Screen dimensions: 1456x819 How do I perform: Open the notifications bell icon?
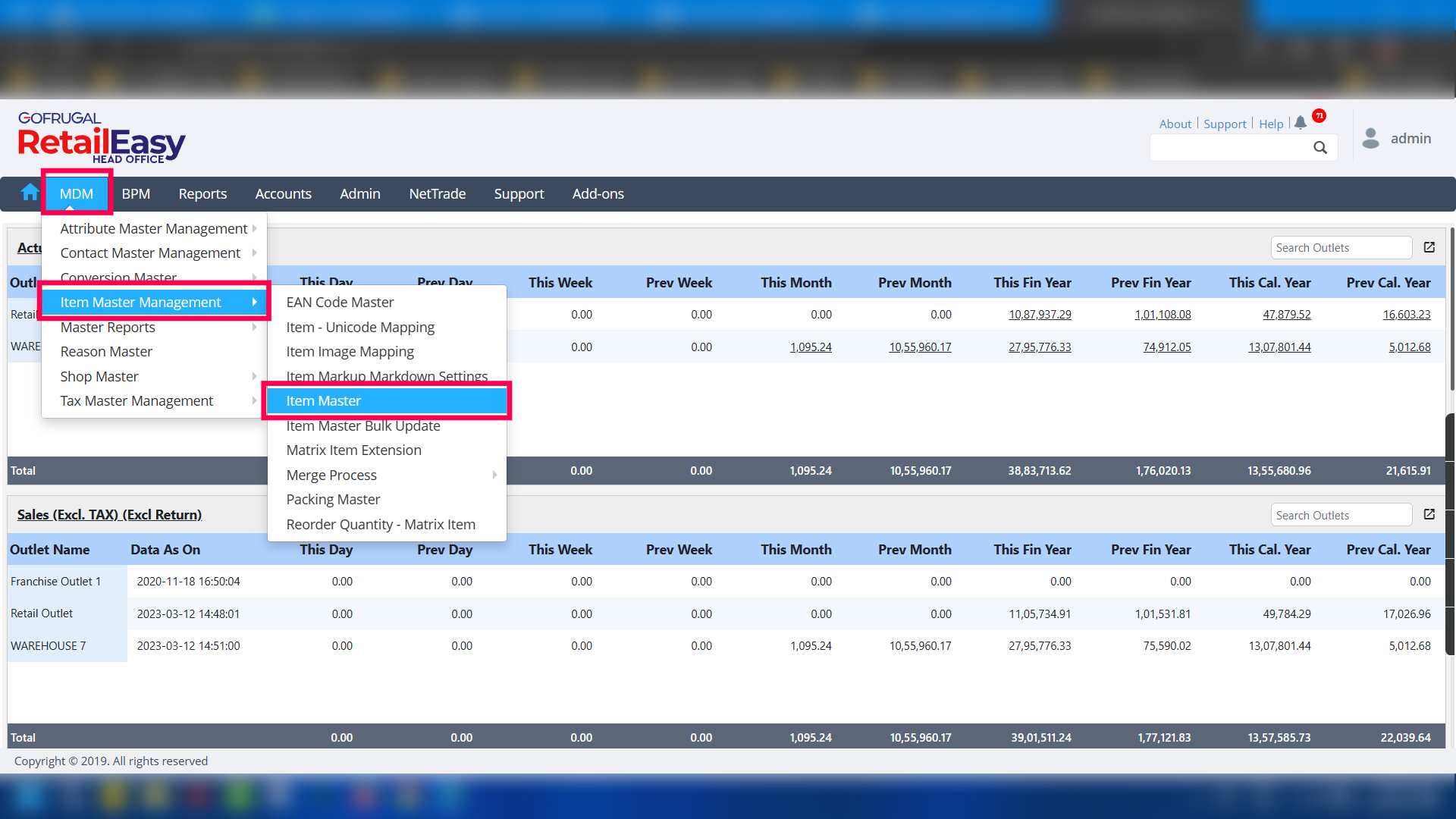tap(1301, 122)
